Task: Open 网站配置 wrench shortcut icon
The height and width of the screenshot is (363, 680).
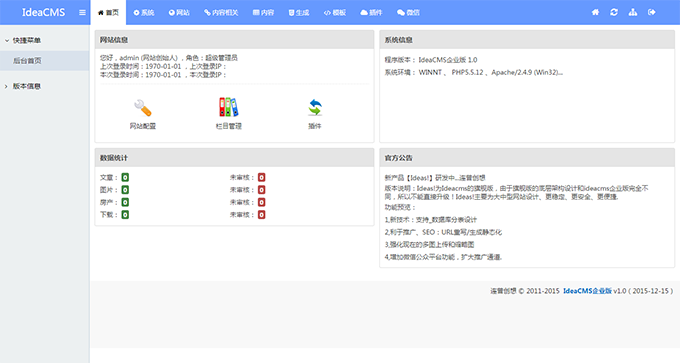Action: [143, 108]
